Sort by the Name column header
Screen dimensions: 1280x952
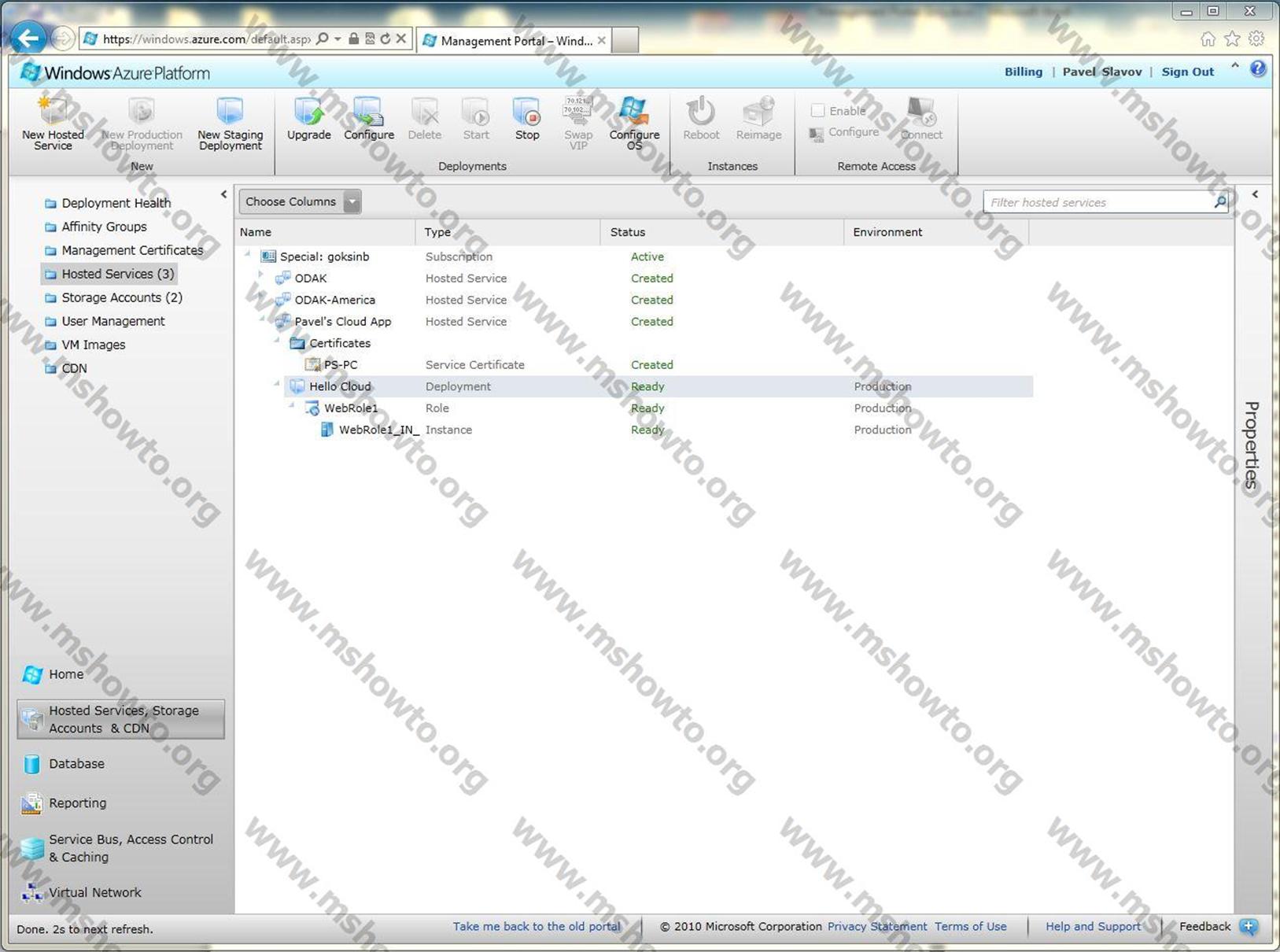(326, 232)
